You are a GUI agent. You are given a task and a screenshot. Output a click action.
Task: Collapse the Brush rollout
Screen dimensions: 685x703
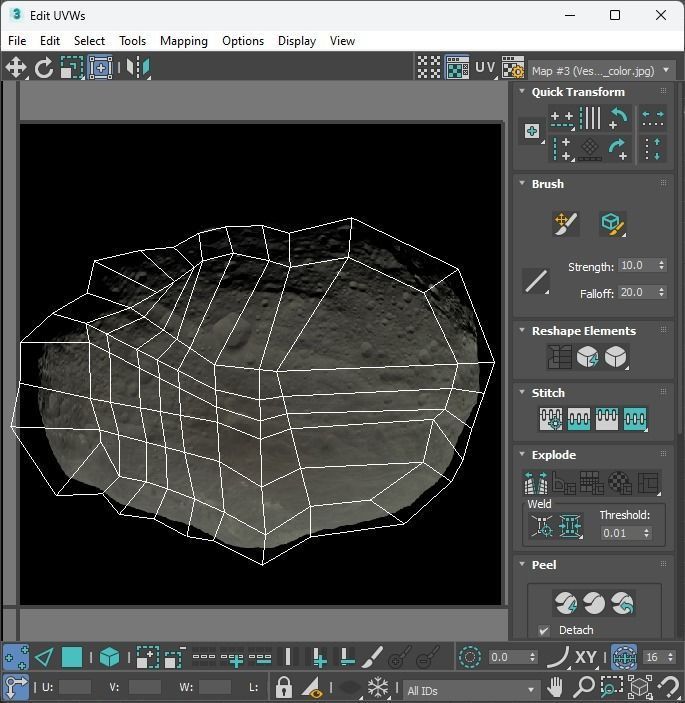(x=522, y=183)
